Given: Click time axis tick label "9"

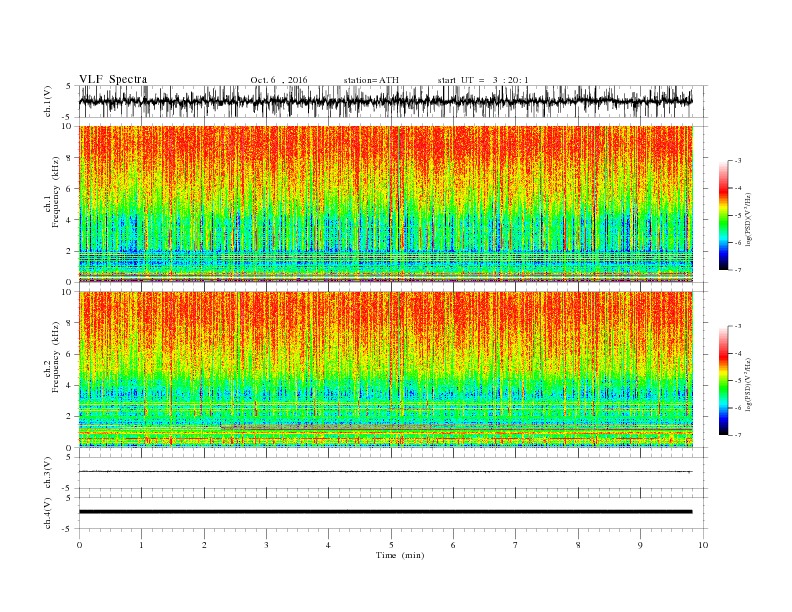Looking at the screenshot, I should point(640,545).
